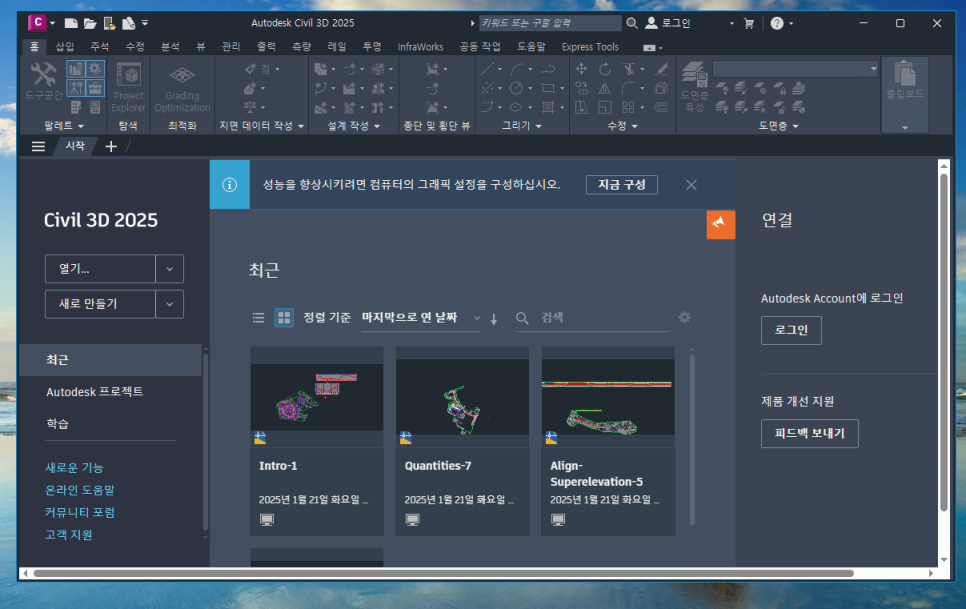
Task: Switch recent files to grid view
Action: [284, 318]
